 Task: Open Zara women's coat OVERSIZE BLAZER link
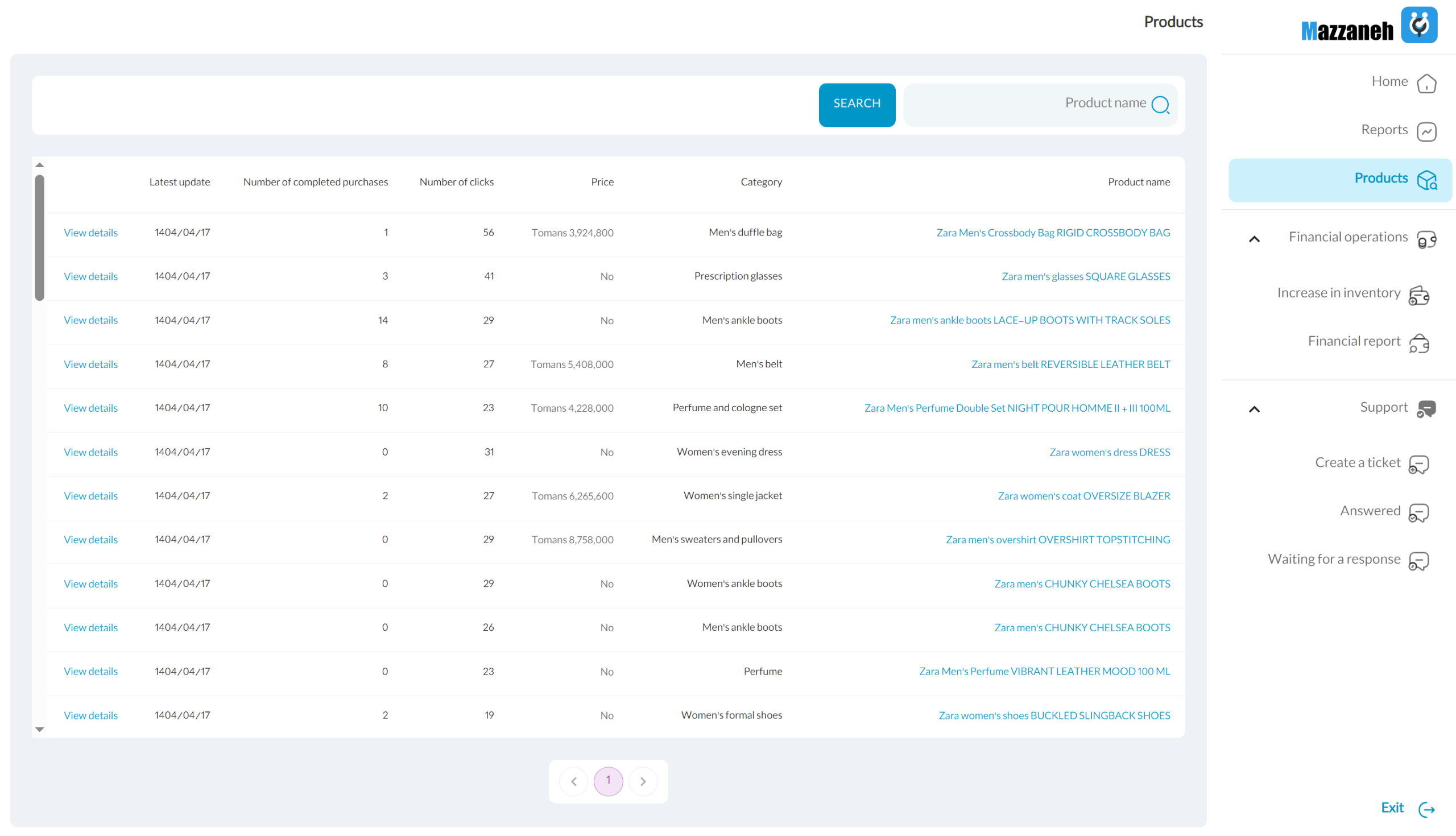point(1083,495)
